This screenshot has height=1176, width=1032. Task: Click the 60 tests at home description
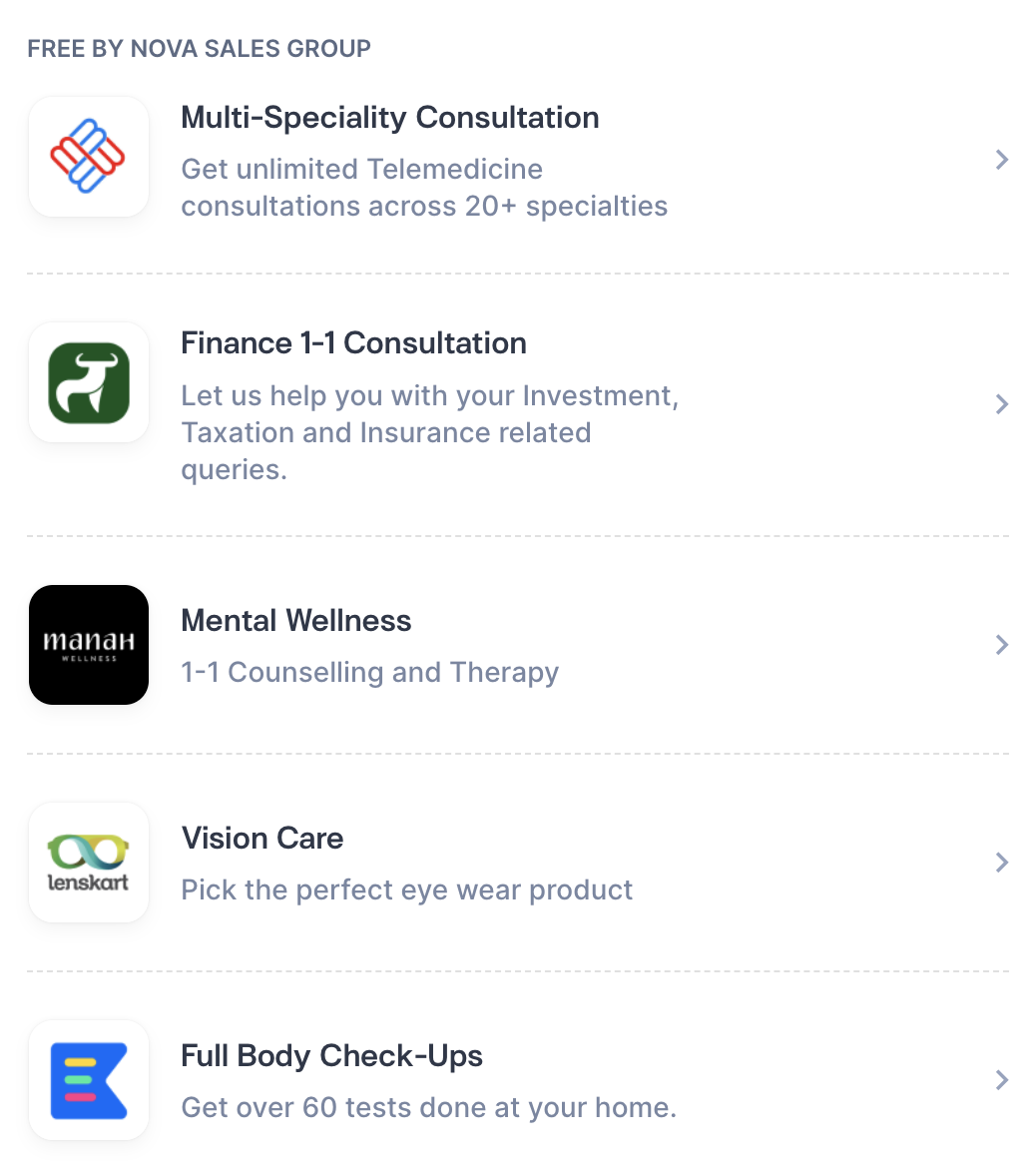click(428, 1108)
